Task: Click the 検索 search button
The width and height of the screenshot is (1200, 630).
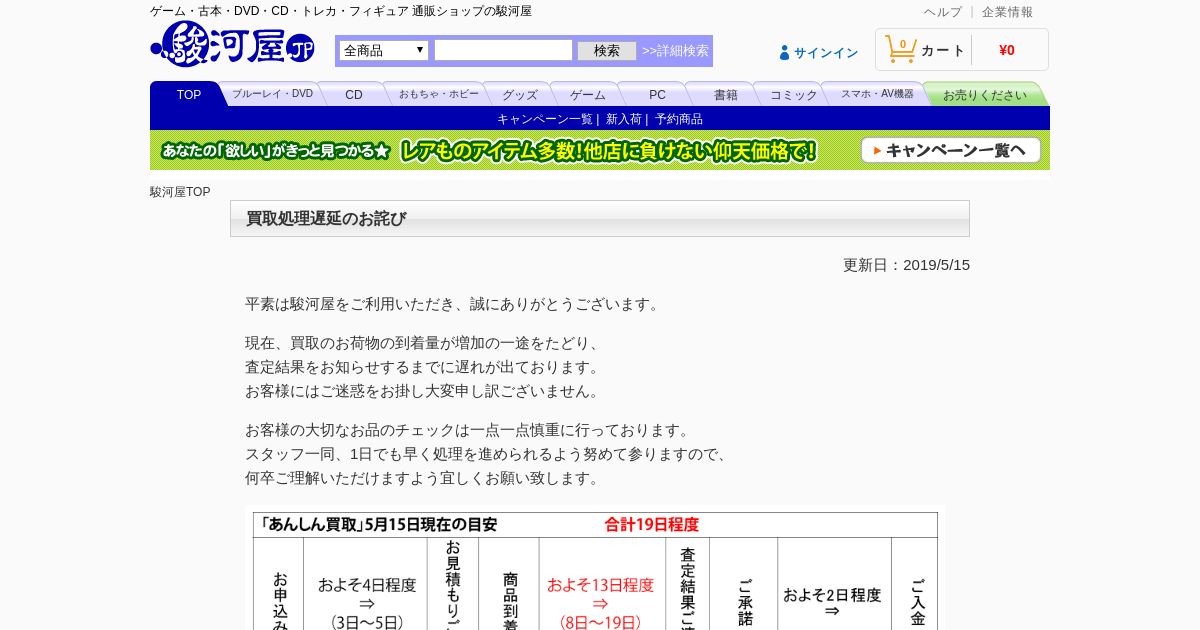Action: tap(607, 50)
